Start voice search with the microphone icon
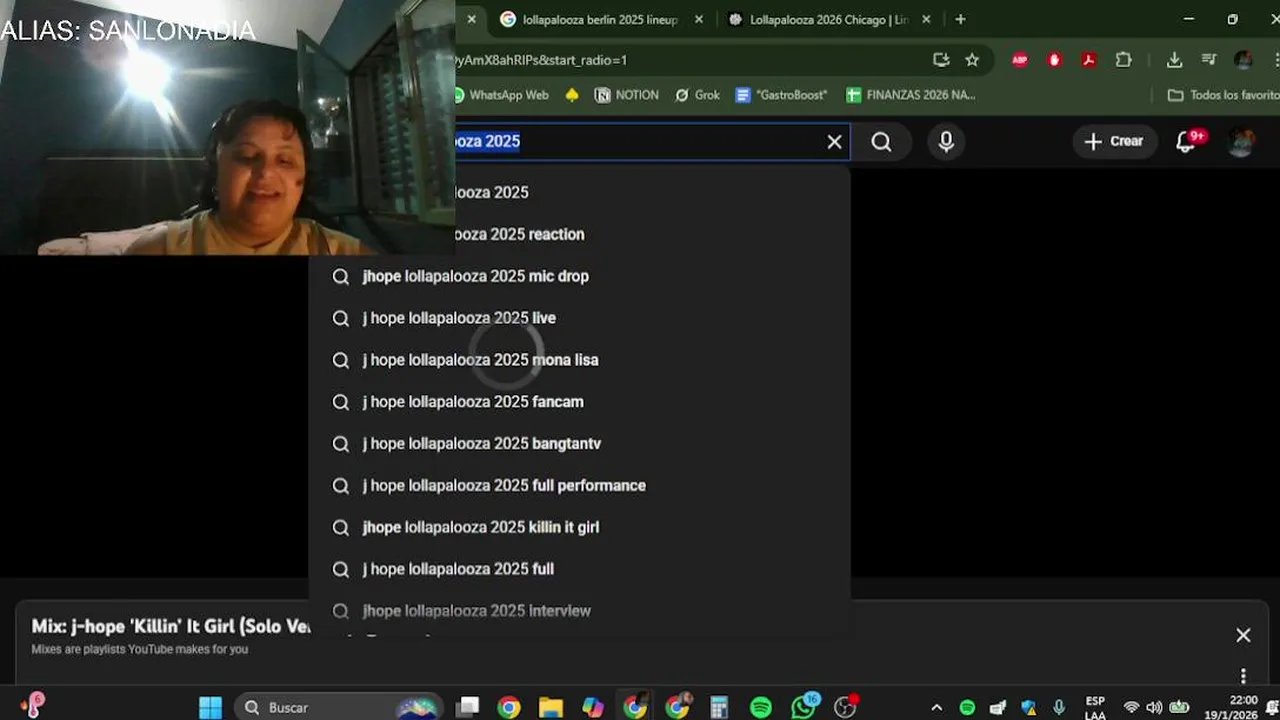 (x=946, y=142)
